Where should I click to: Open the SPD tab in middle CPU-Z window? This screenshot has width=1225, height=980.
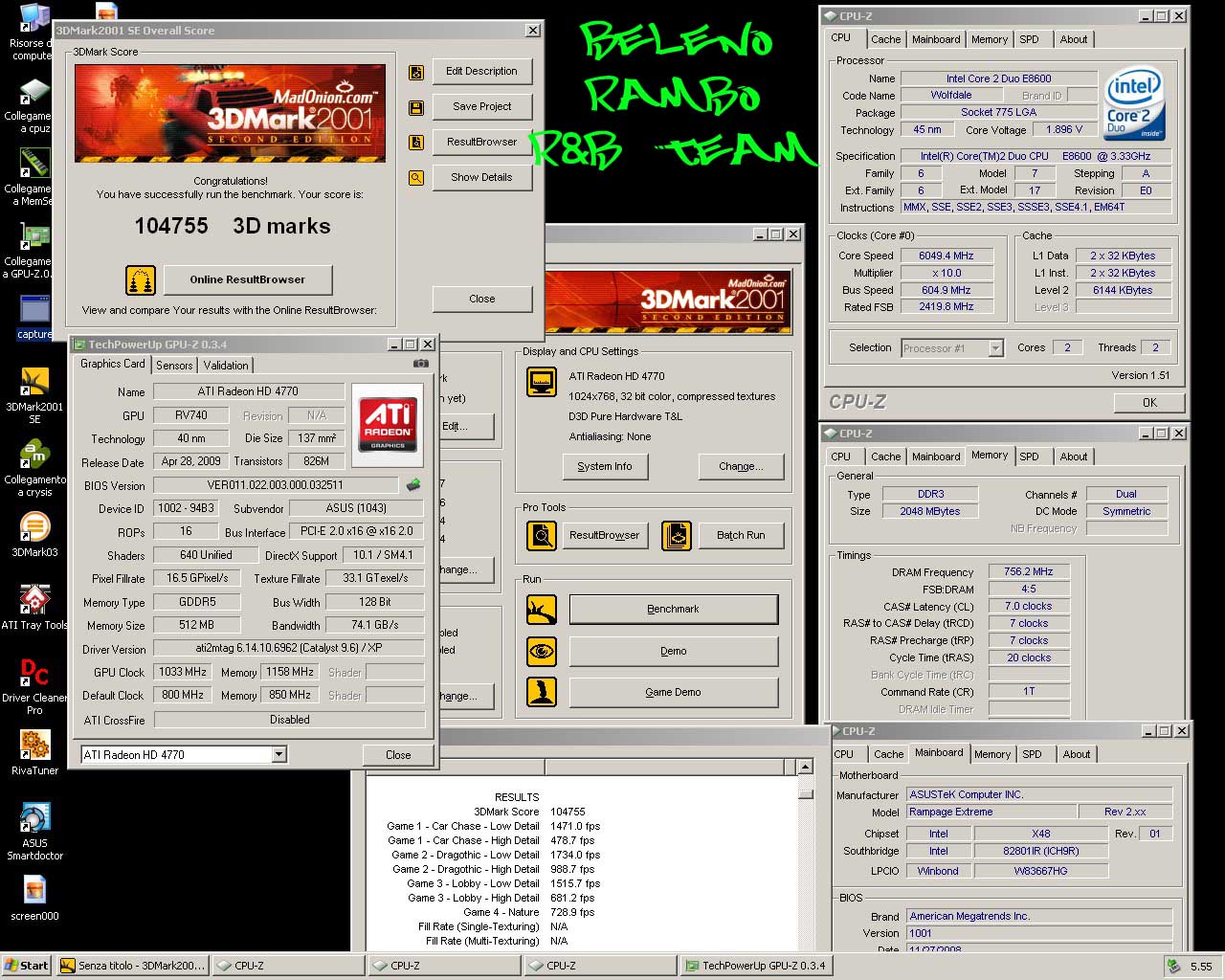1029,457
